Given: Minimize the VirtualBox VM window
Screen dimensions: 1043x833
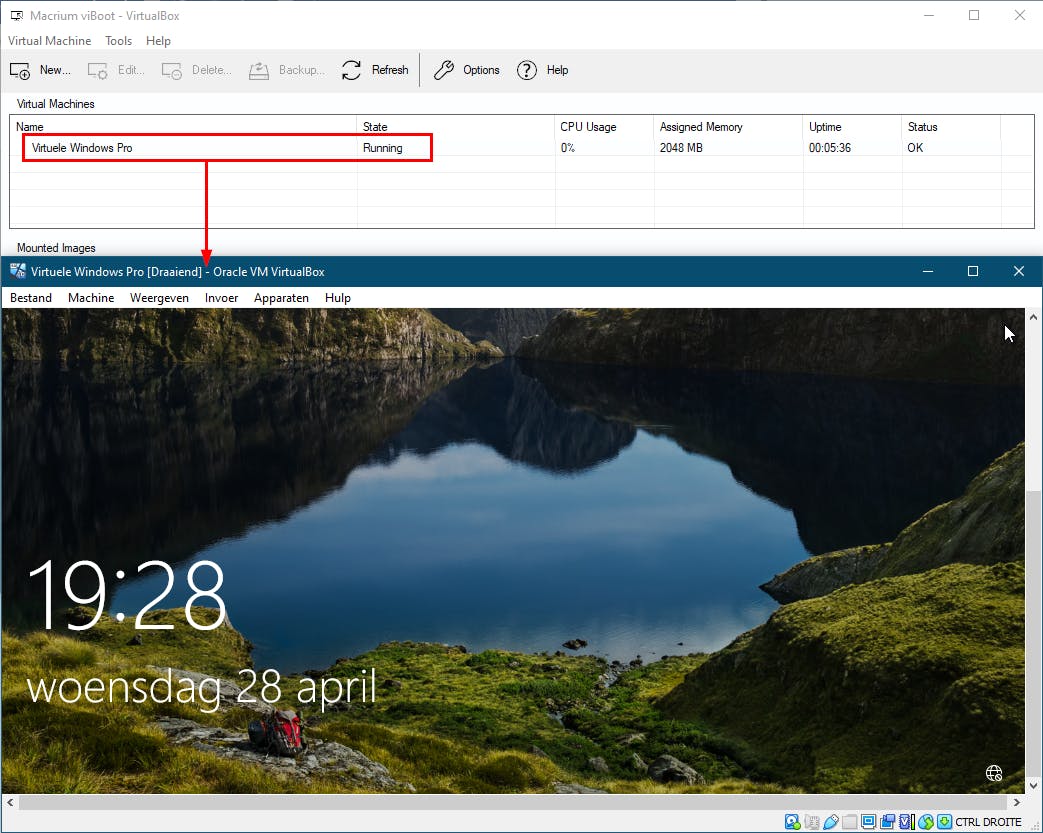Looking at the screenshot, I should click(x=928, y=271).
